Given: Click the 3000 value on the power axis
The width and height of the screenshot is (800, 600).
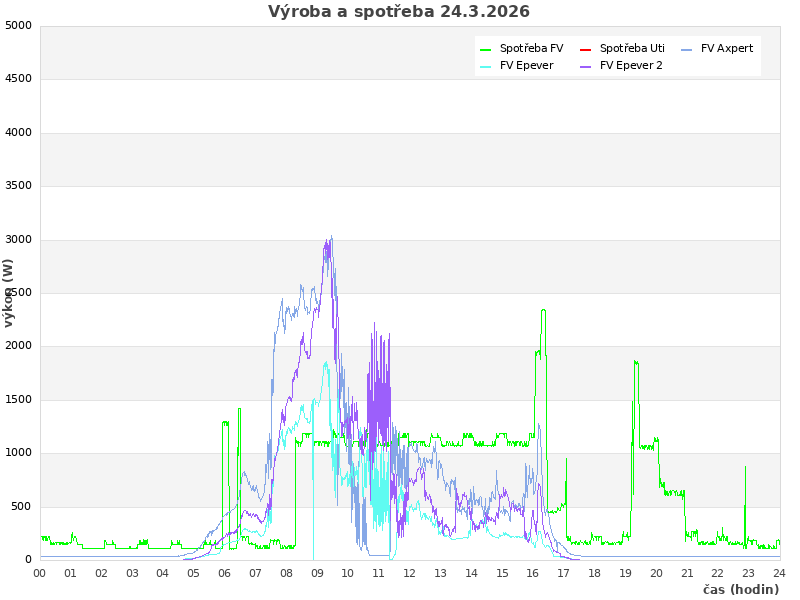Looking at the screenshot, I should coord(18,239).
